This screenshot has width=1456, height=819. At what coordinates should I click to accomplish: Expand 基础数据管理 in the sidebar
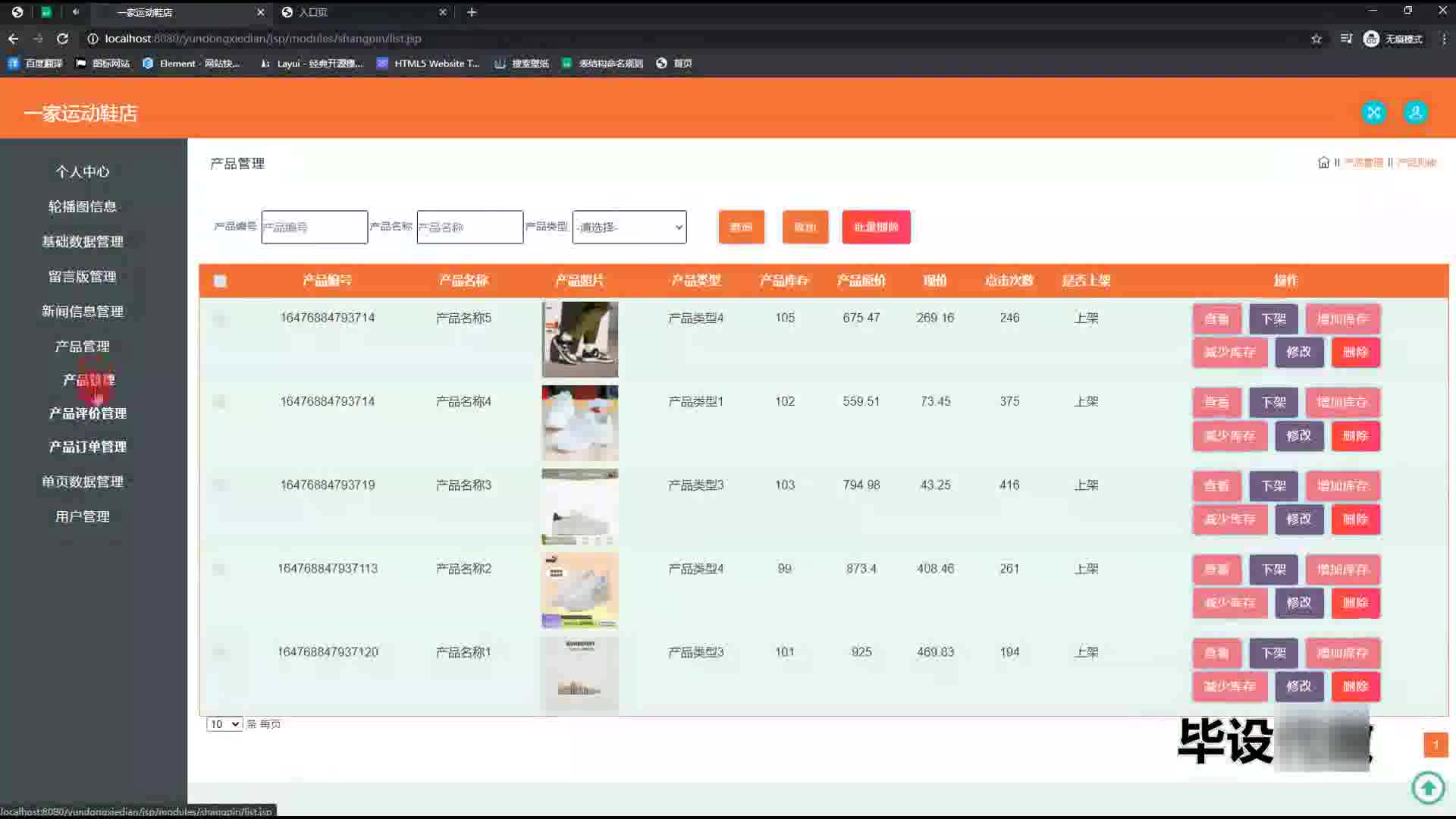[x=83, y=242]
